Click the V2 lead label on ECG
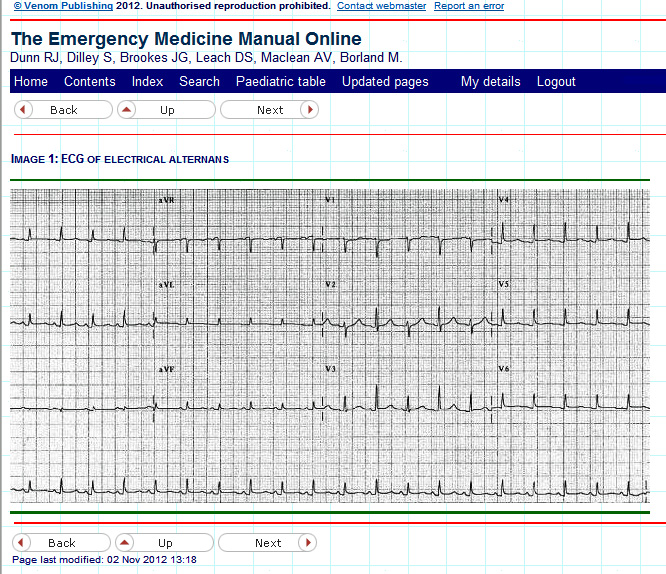666x574 pixels. click(330, 284)
